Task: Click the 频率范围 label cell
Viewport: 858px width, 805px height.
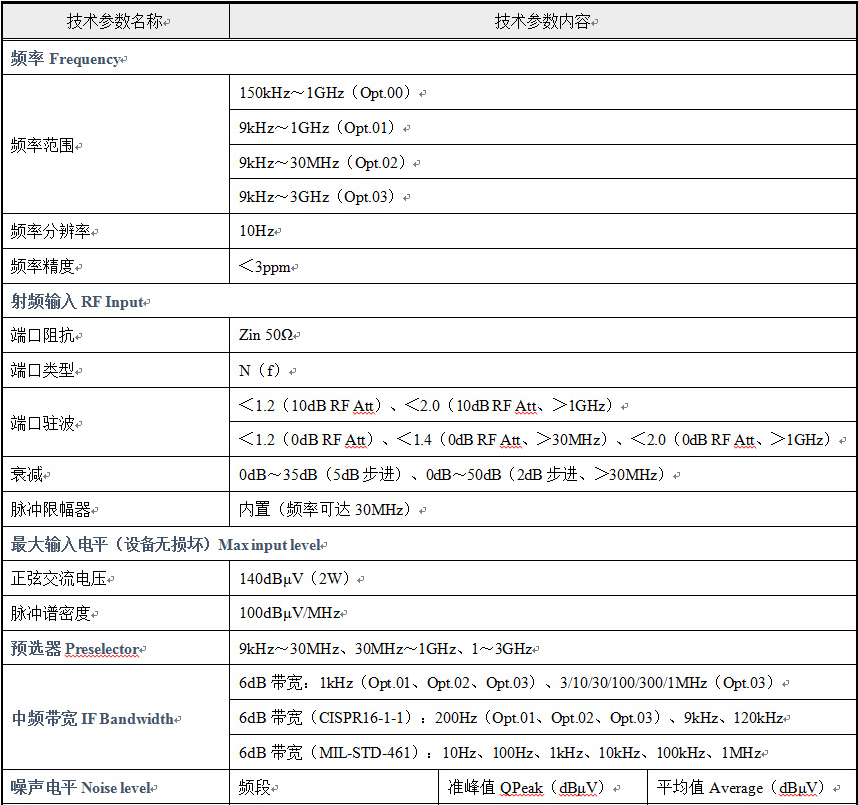Action: [115, 144]
